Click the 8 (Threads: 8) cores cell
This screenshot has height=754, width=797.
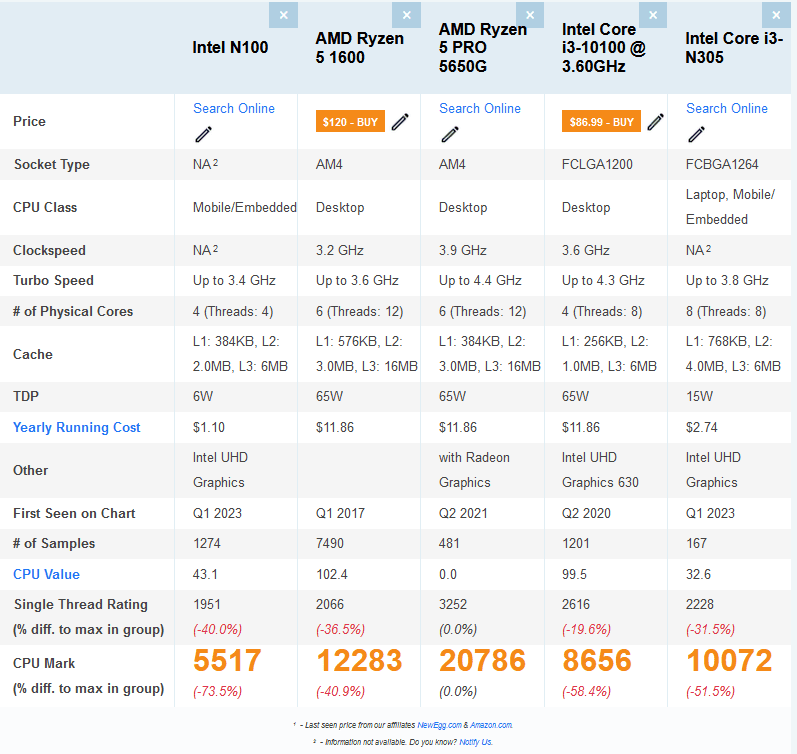[726, 312]
